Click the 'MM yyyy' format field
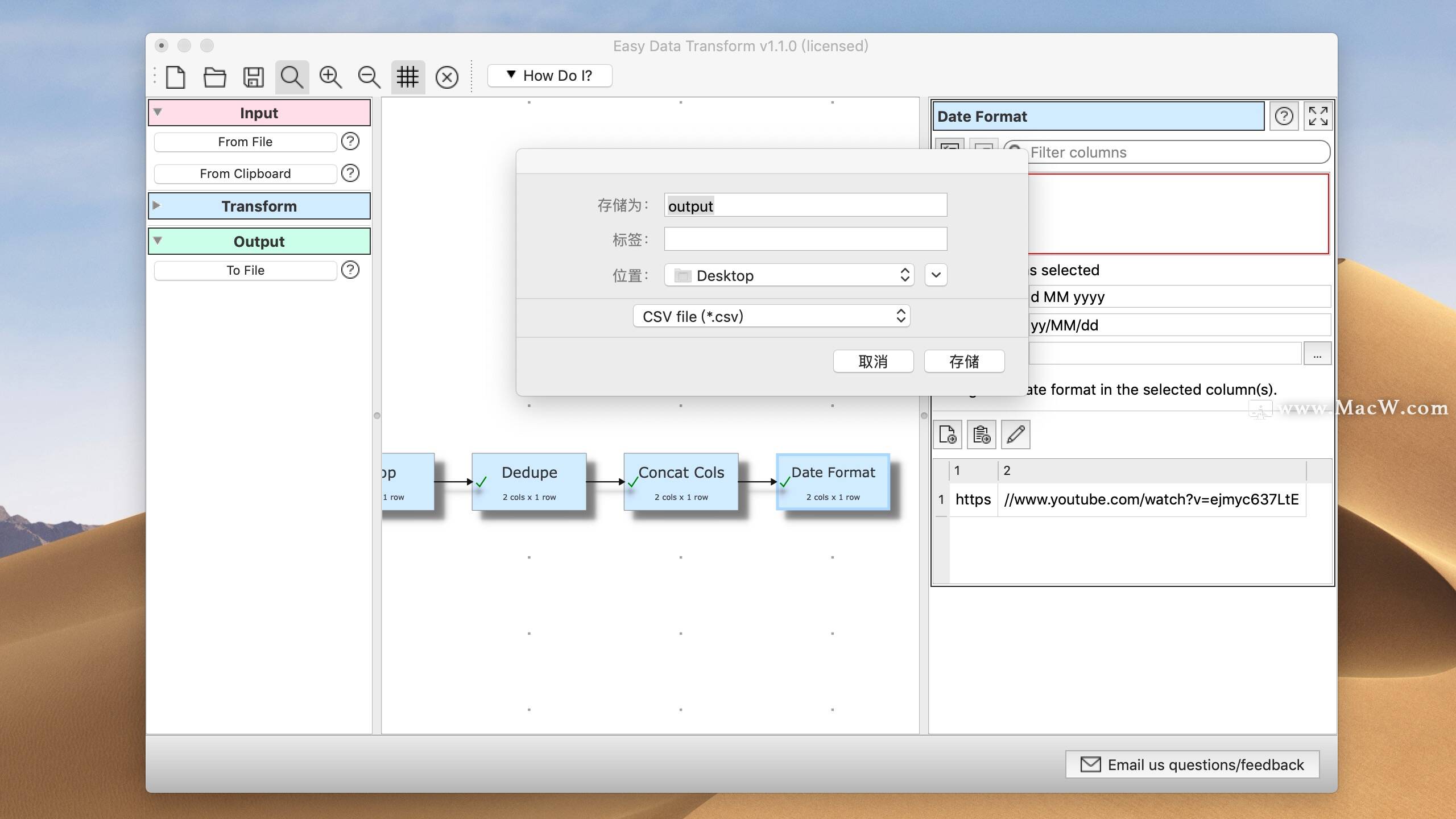This screenshot has height=819, width=1456. click(x=1180, y=297)
